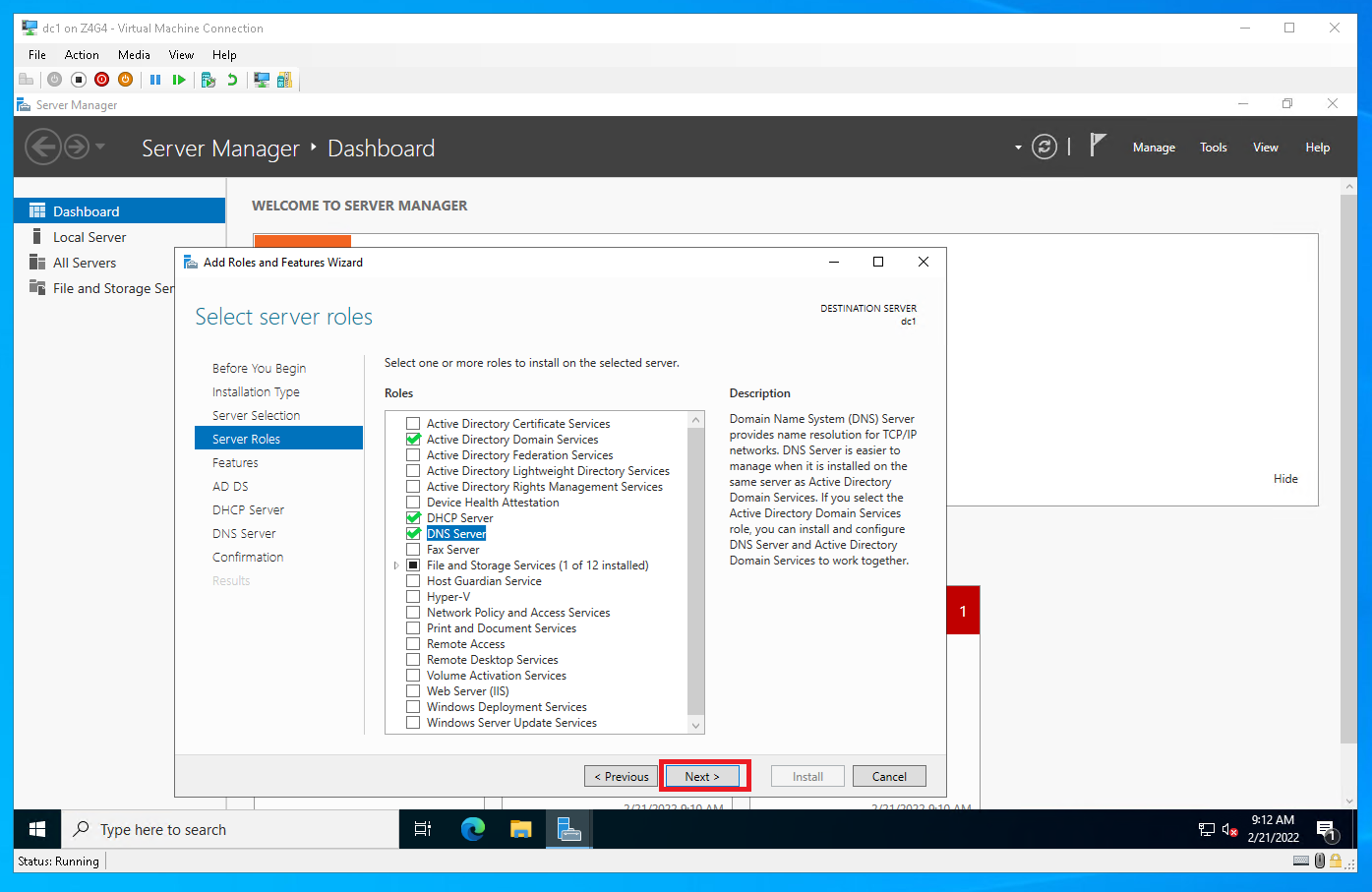Open the small dropdown arrow before Refresh icon
The width and height of the screenshot is (1372, 892).
1018,148
